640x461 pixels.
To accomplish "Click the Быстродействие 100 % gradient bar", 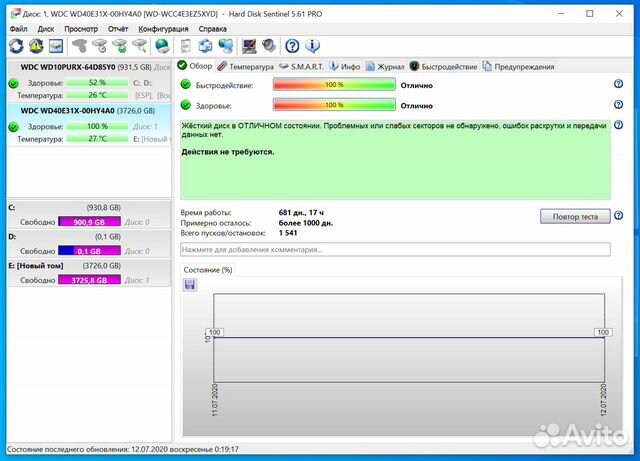I will pyautogui.click(x=334, y=85).
